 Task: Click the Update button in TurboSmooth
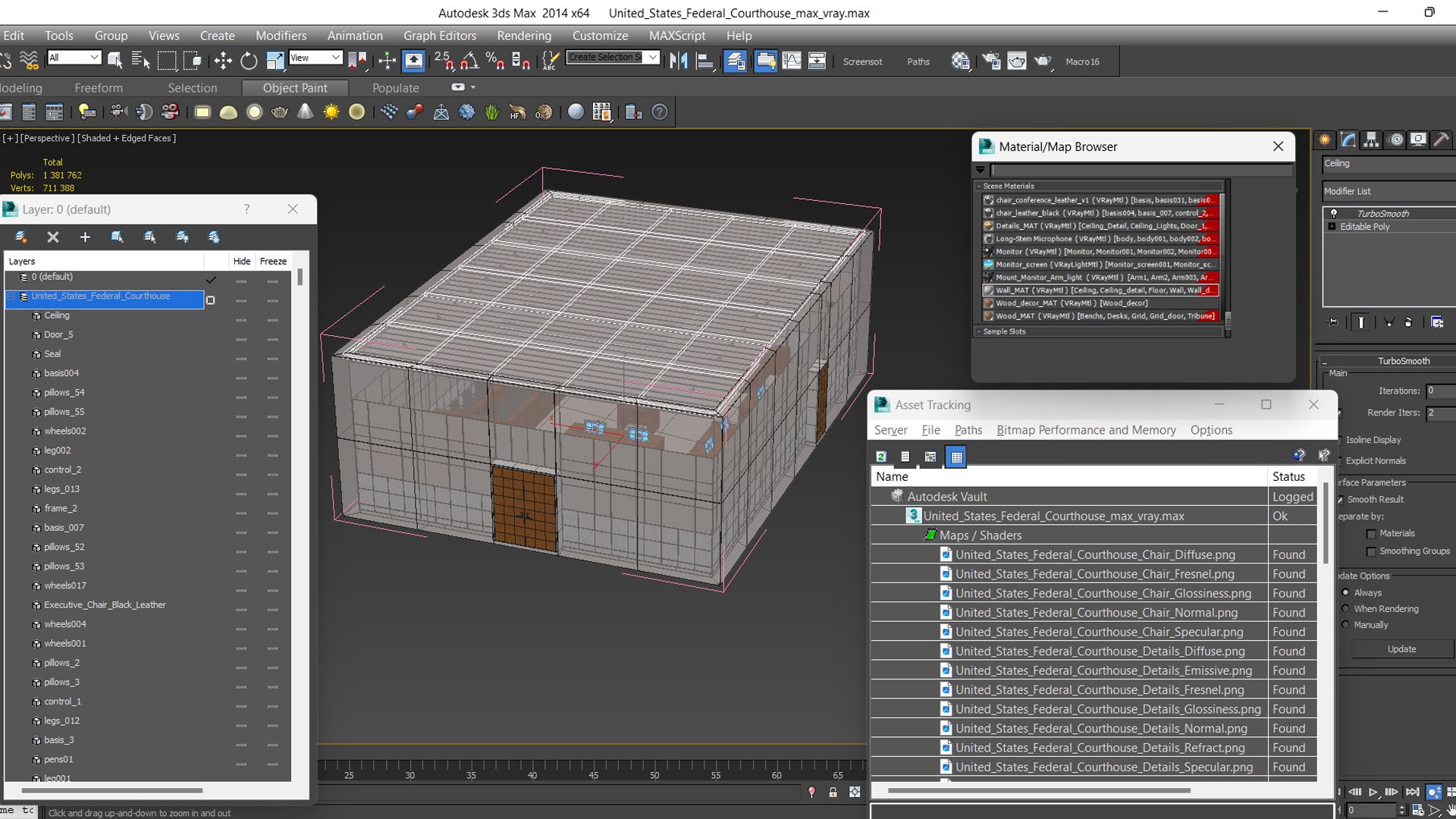click(1401, 649)
